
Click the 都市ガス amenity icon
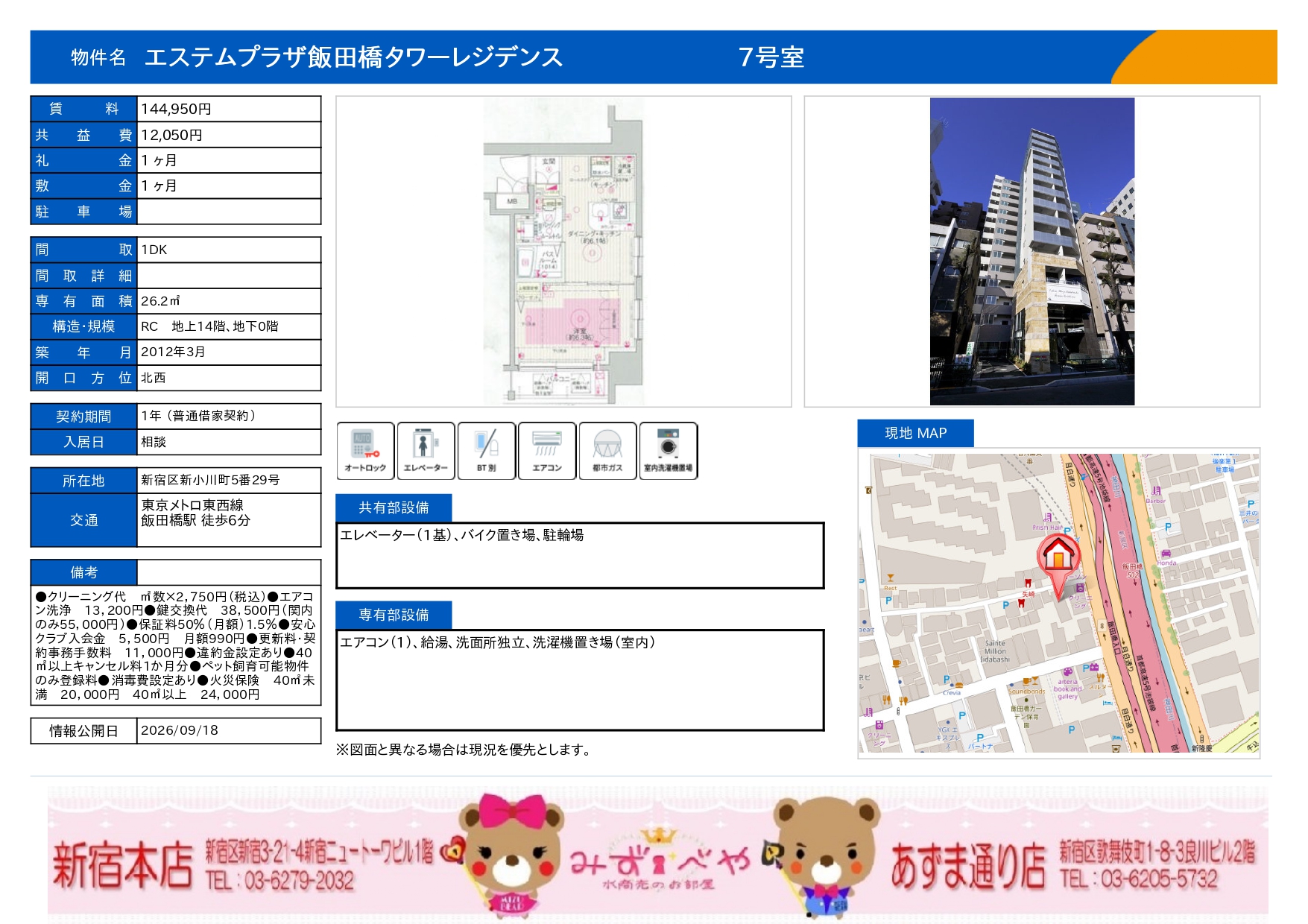point(607,451)
